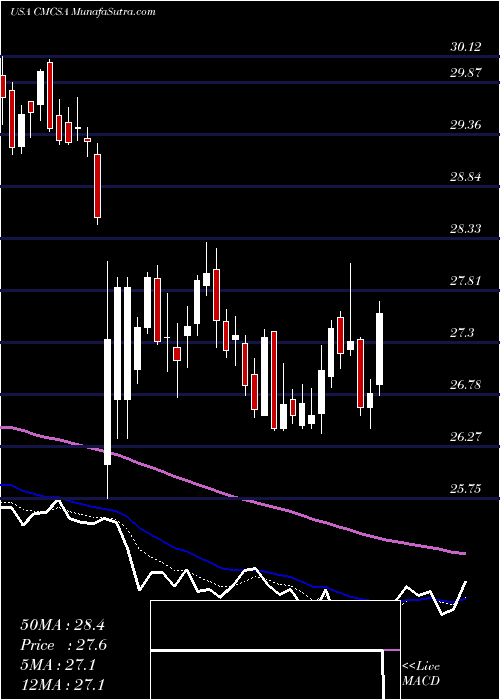Click the <<Live MACD label
500x700 pixels.
pos(421,674)
